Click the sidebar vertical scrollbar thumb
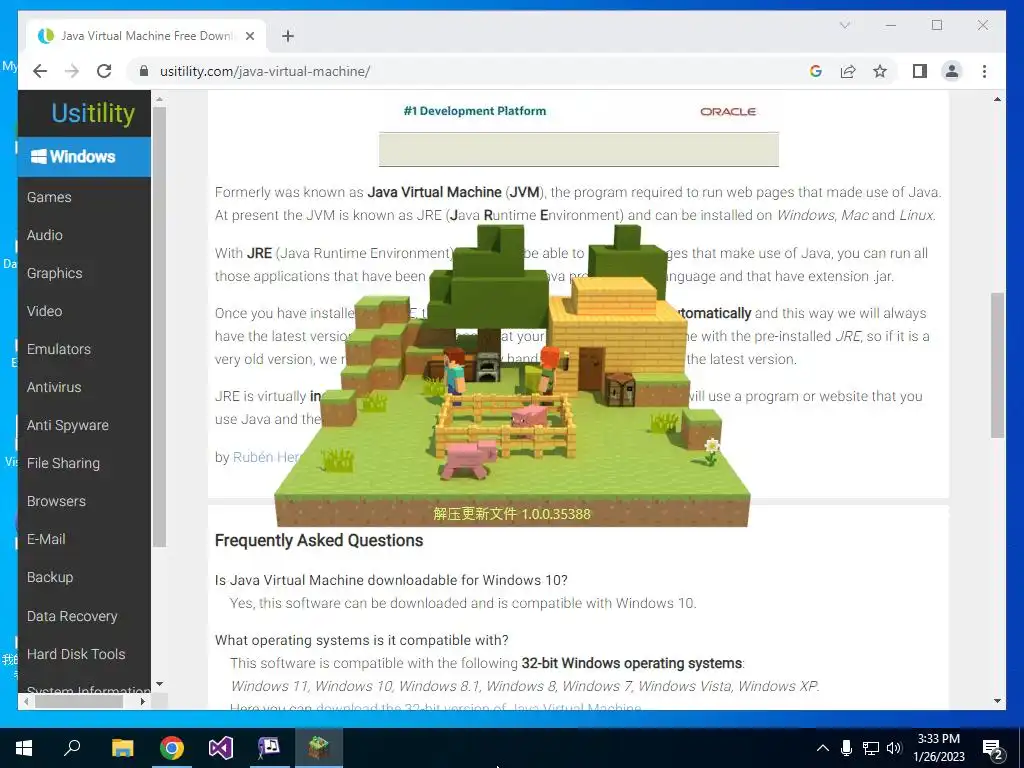Image resolution: width=1024 pixels, height=768 pixels. [x=159, y=327]
